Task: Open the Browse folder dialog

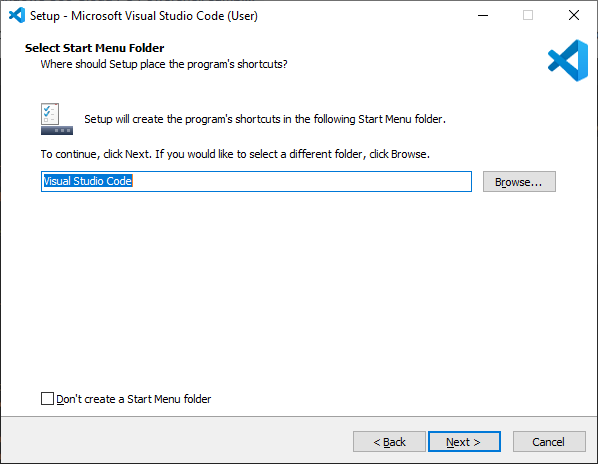Action: click(519, 181)
